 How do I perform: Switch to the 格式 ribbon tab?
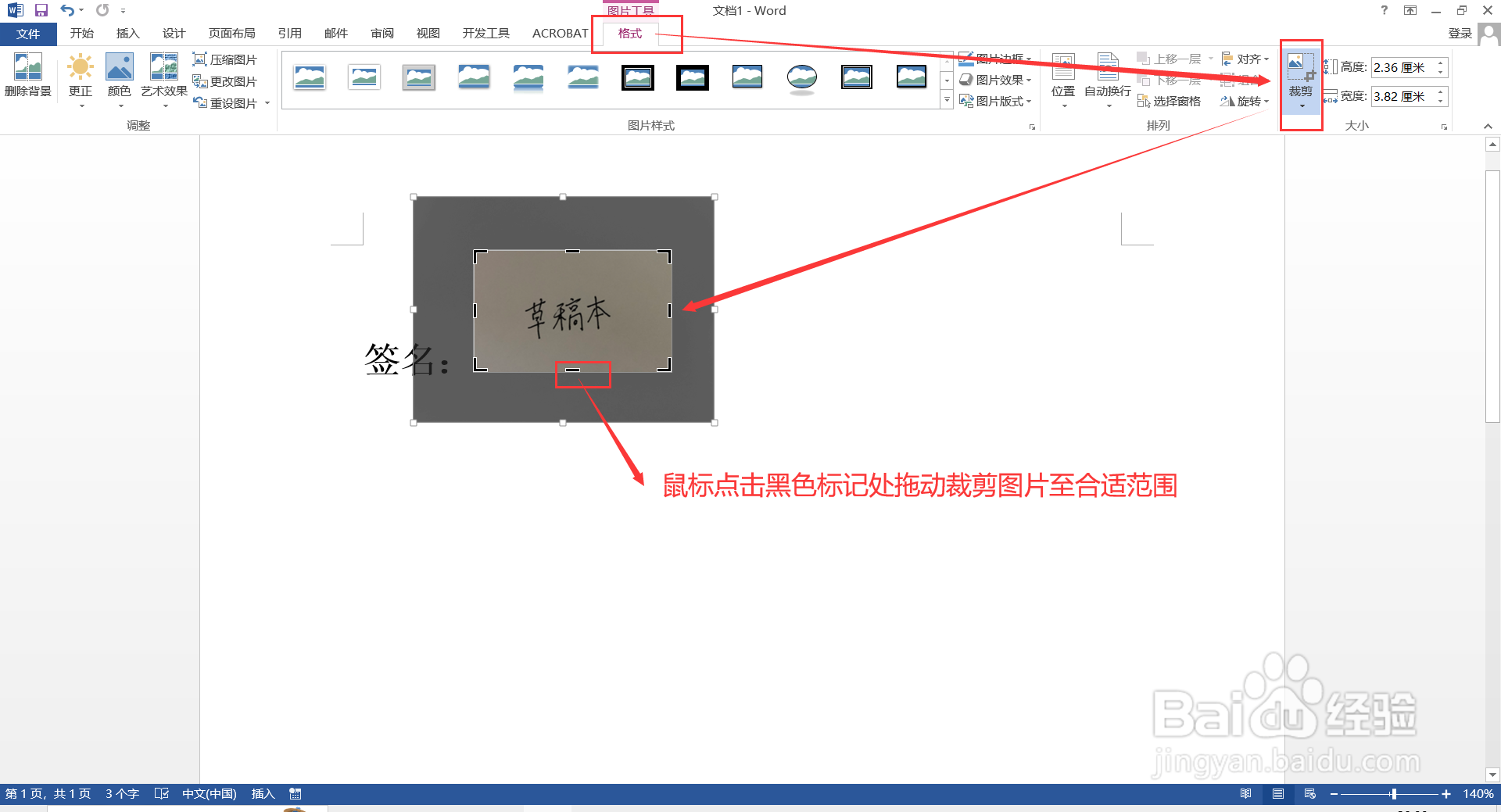[x=630, y=33]
